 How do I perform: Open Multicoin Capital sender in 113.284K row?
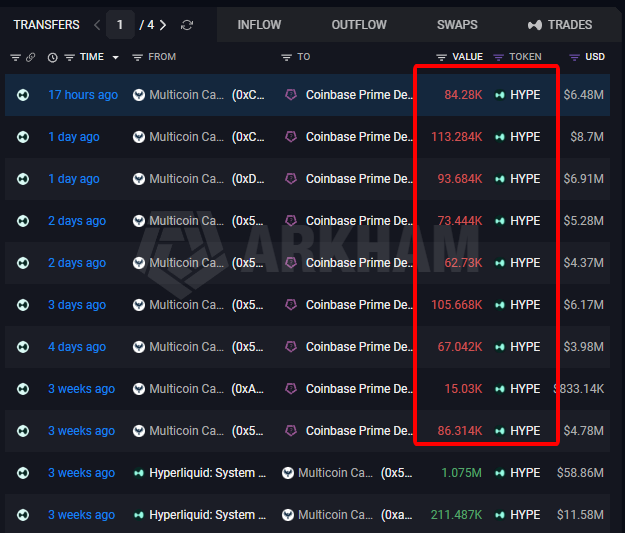[x=187, y=137]
